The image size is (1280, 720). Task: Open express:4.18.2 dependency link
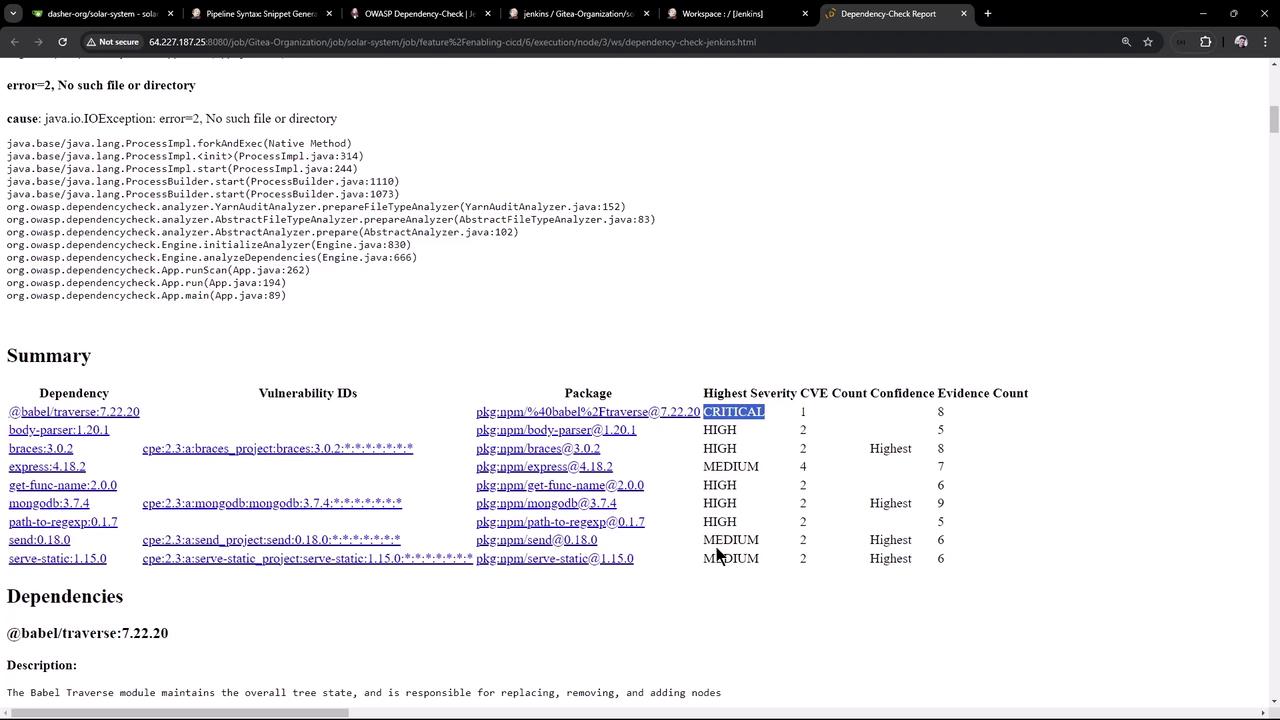pos(47,467)
